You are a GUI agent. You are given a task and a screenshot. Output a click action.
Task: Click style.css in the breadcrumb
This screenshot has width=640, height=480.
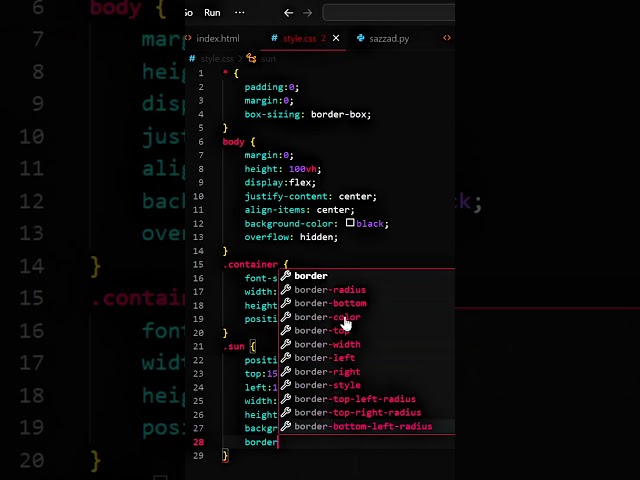tap(217, 59)
